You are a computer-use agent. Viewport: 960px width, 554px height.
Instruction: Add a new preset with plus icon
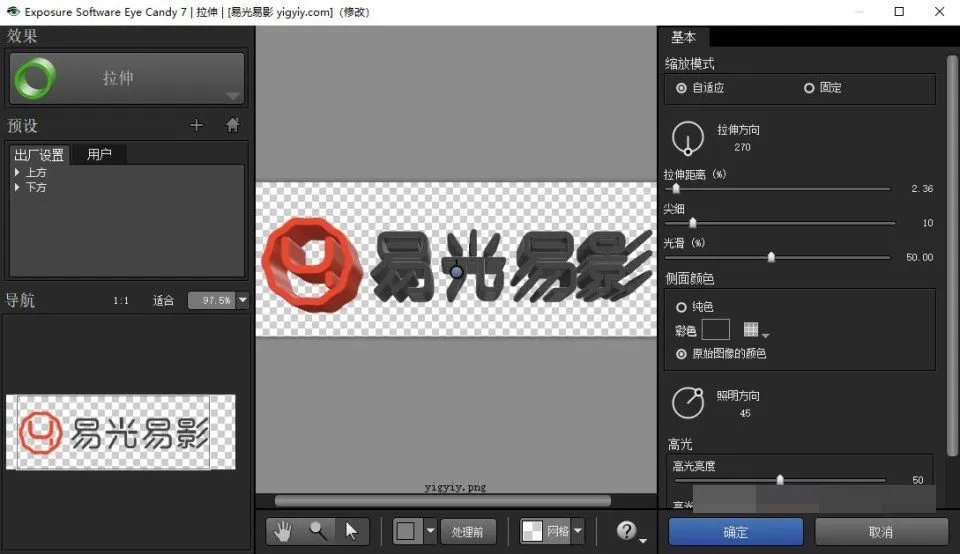(197, 125)
